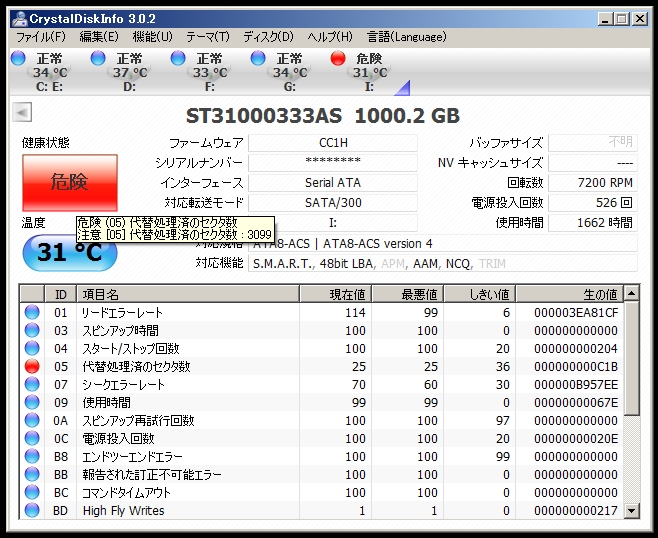Screen dimensions: 658x538
Task: Click the ST31000333AS 1000.2 GB model title
Action: tap(323, 116)
